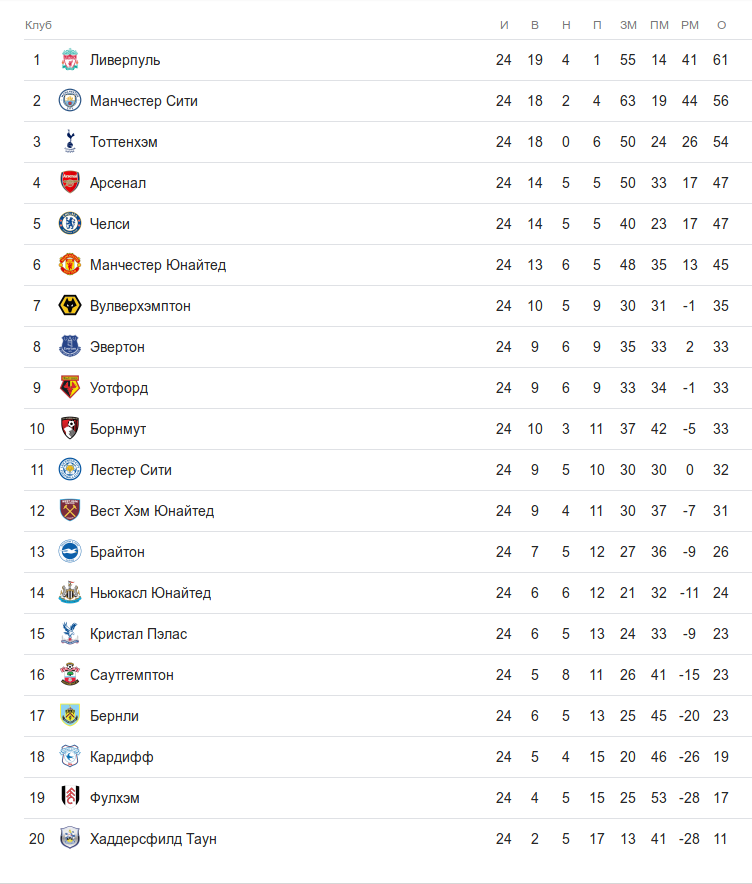The width and height of the screenshot is (752, 884).
Task: Open the Лестер Сити team link
Action: point(130,470)
